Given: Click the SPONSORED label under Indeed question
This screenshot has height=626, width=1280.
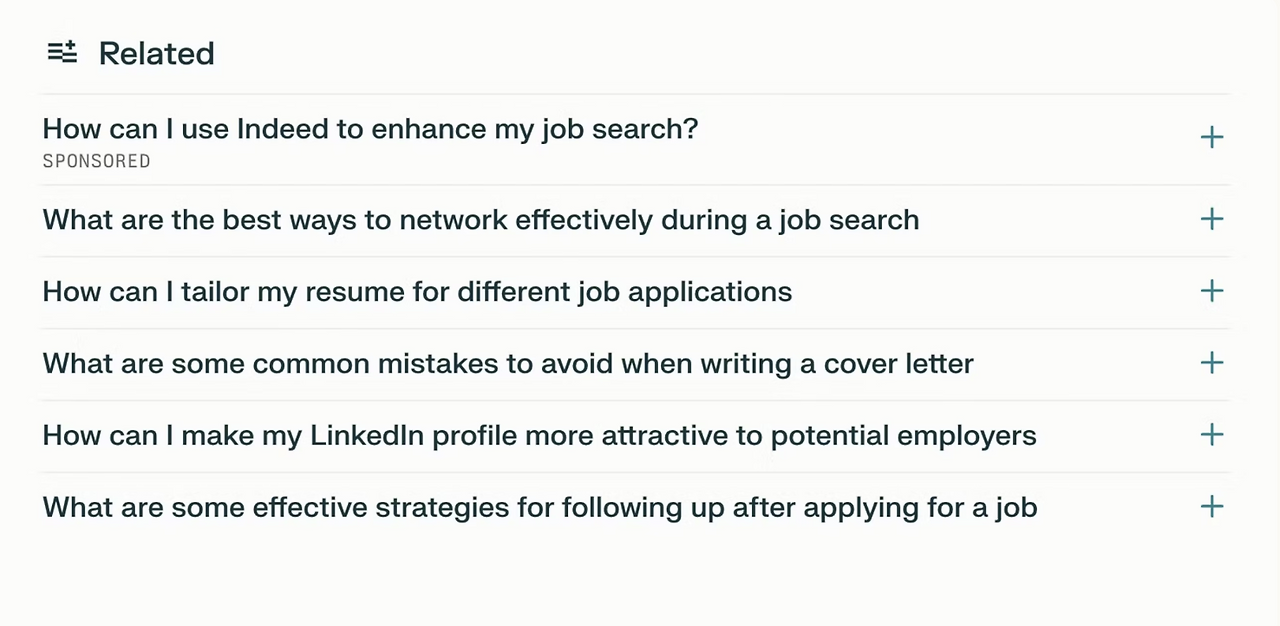Looking at the screenshot, I should tap(96, 161).
